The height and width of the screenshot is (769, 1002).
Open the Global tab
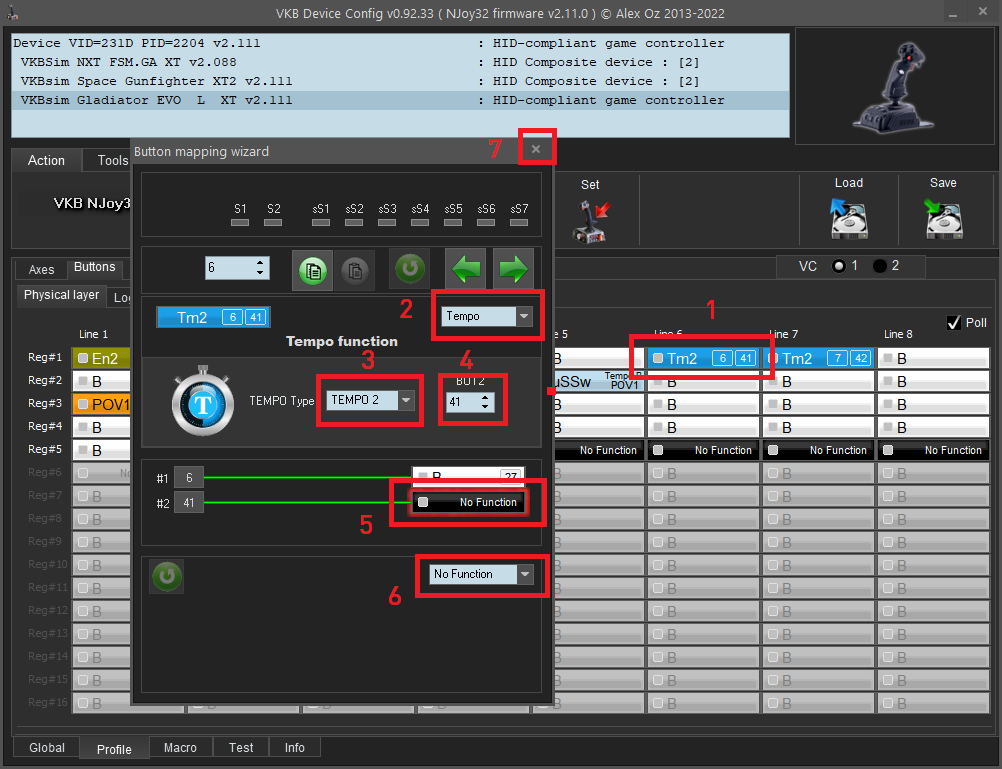47,747
